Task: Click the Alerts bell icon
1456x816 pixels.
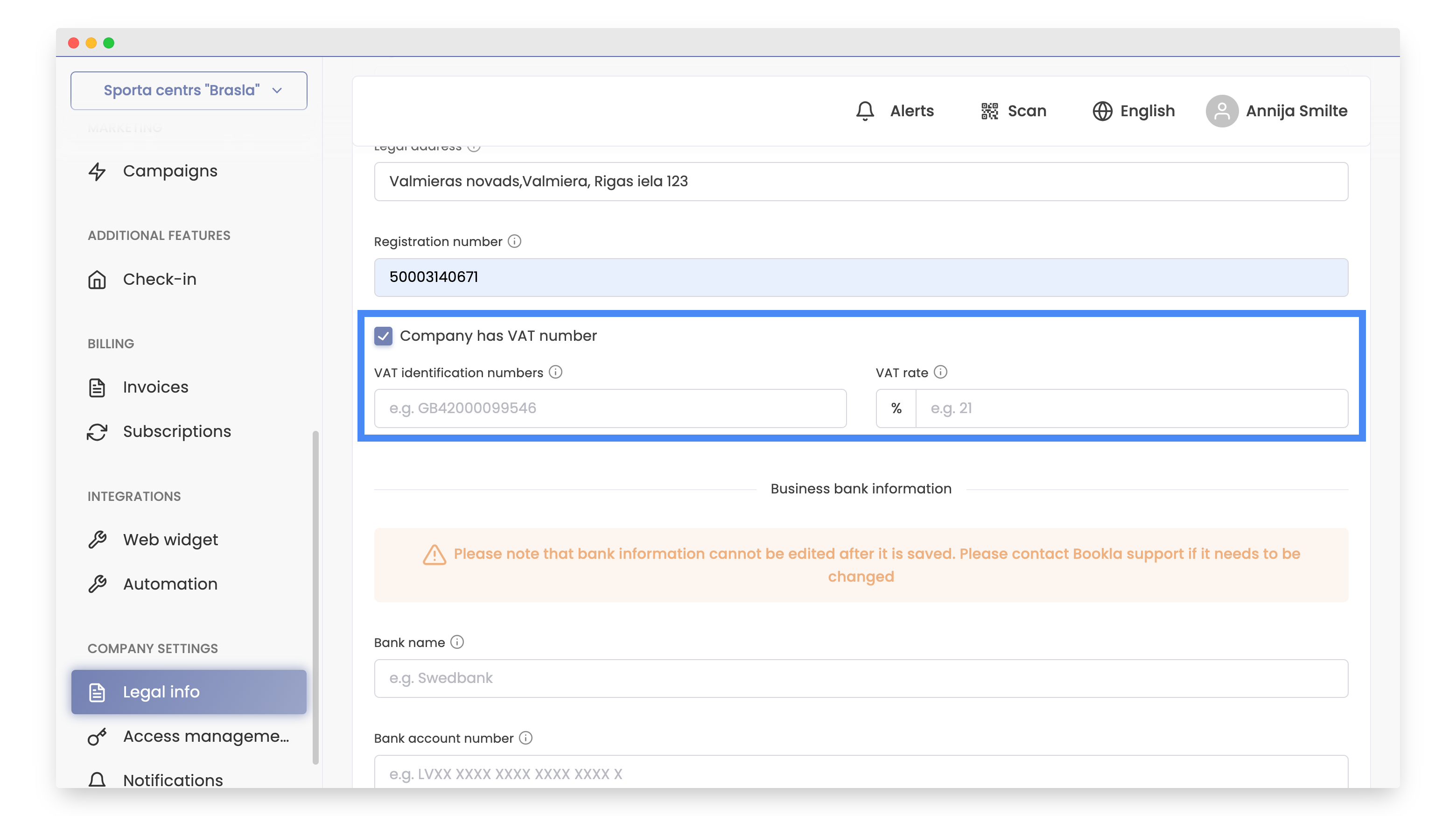Action: pos(865,111)
